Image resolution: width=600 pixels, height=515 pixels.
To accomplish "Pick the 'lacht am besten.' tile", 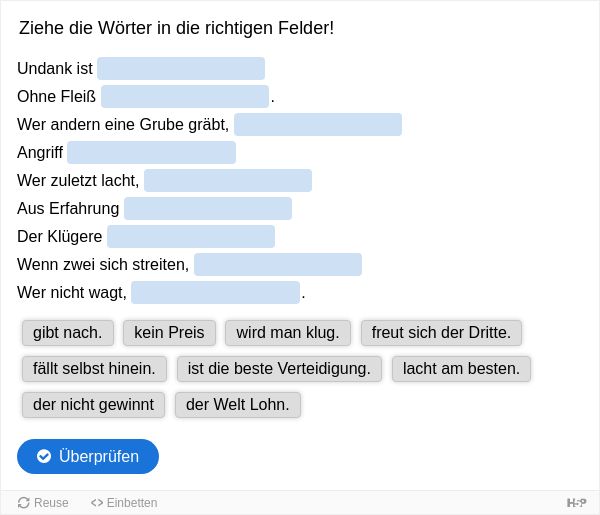I will (461, 368).
